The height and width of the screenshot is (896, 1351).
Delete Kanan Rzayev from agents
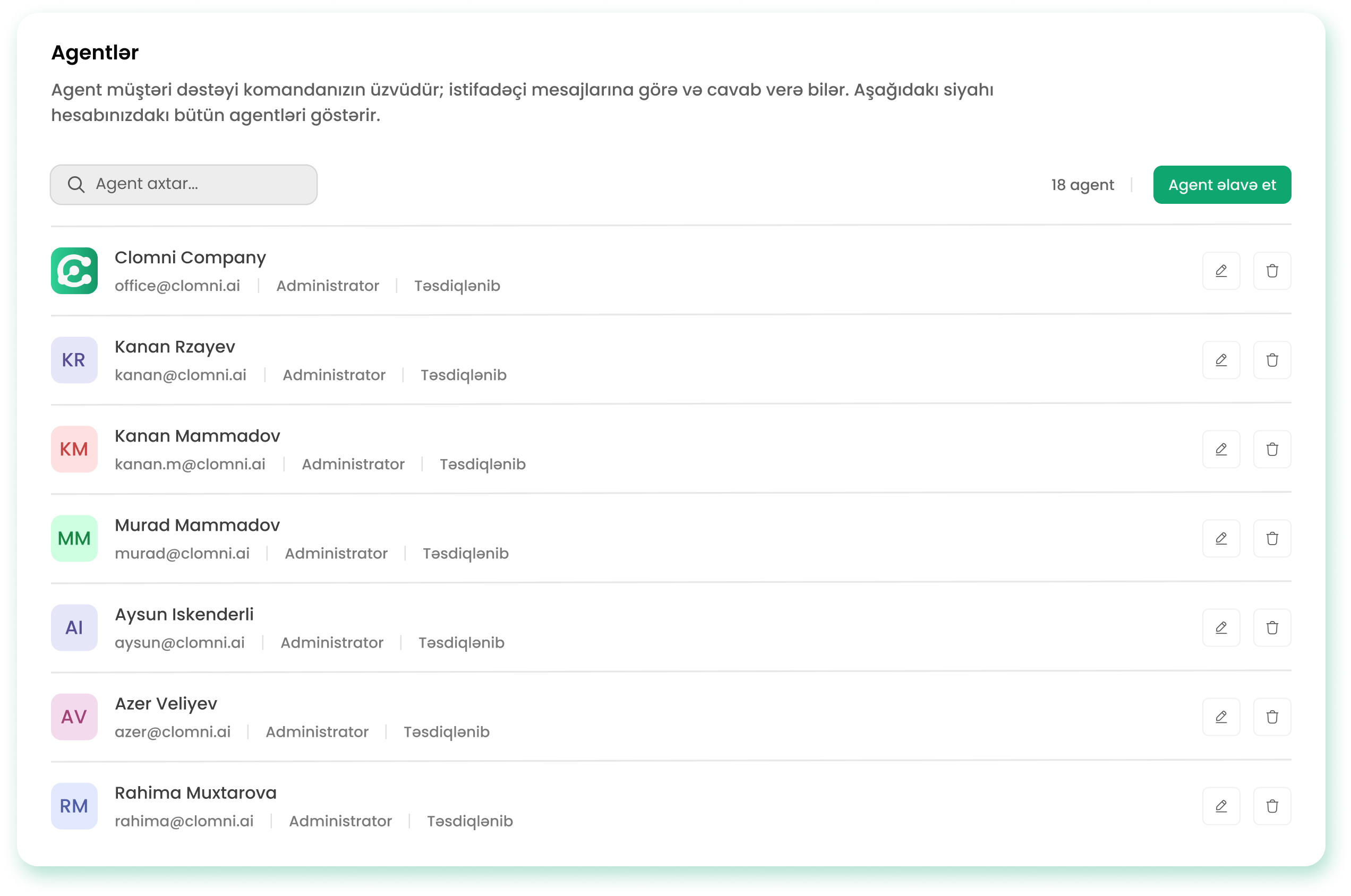(1271, 360)
